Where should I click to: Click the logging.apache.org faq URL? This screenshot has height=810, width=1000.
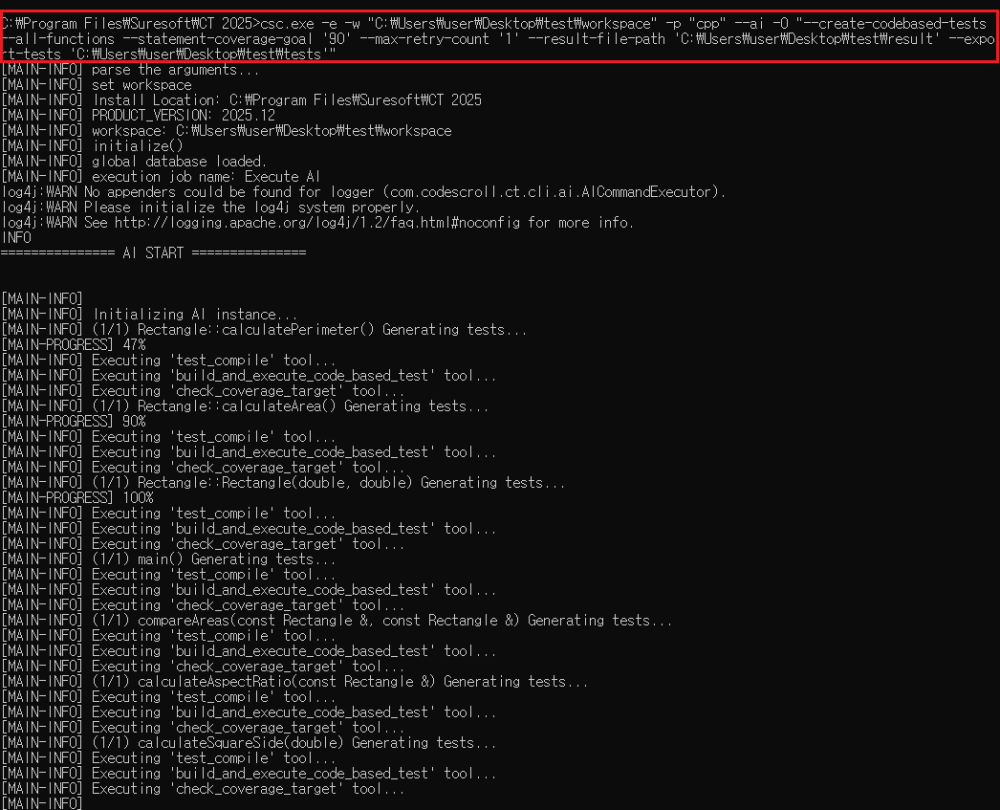pyautogui.click(x=317, y=223)
